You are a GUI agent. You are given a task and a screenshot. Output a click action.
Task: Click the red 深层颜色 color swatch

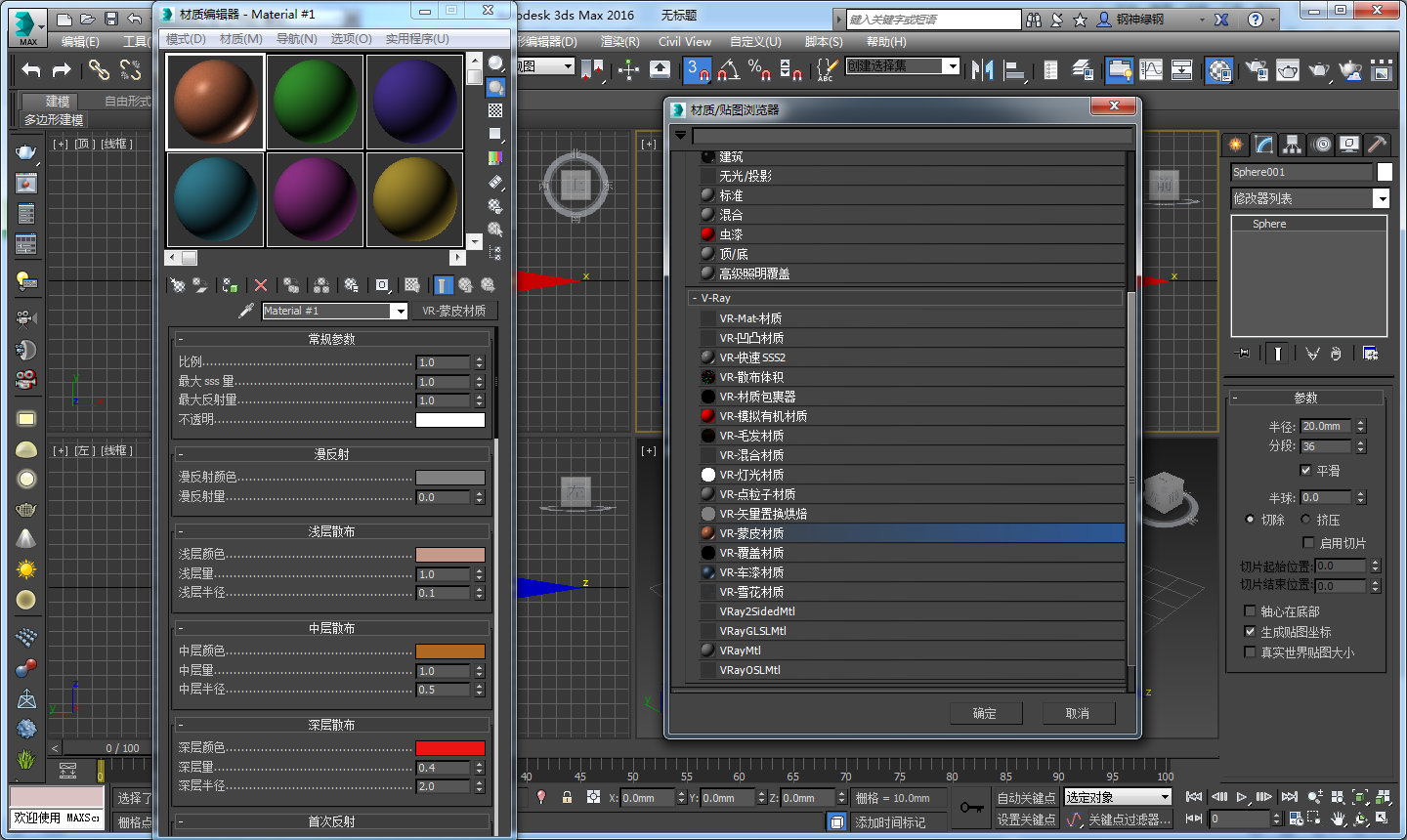click(449, 748)
